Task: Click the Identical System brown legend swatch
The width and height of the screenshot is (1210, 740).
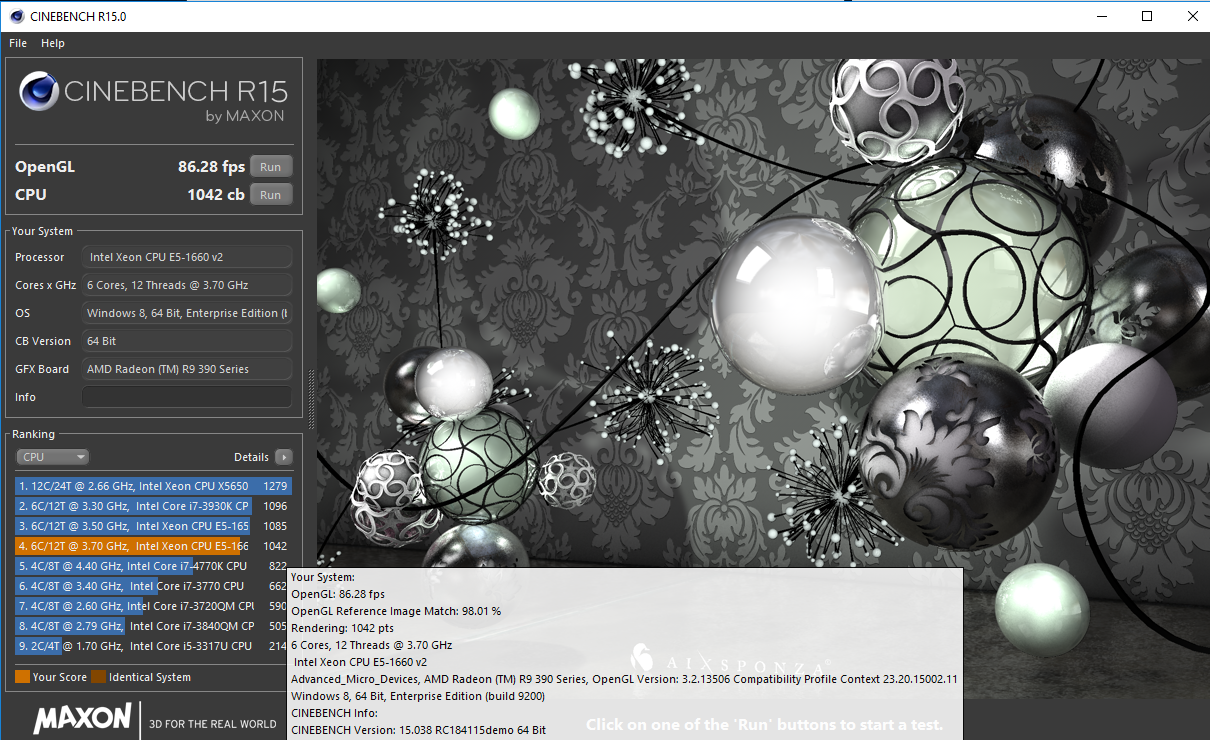Action: tap(98, 677)
